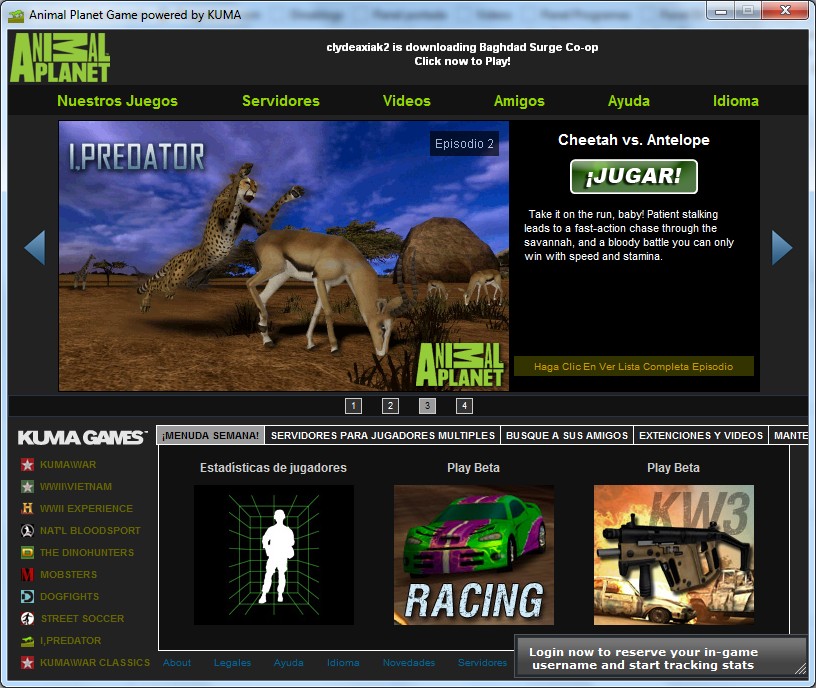Open the MOBSTERS game link

pyautogui.click(x=68, y=575)
